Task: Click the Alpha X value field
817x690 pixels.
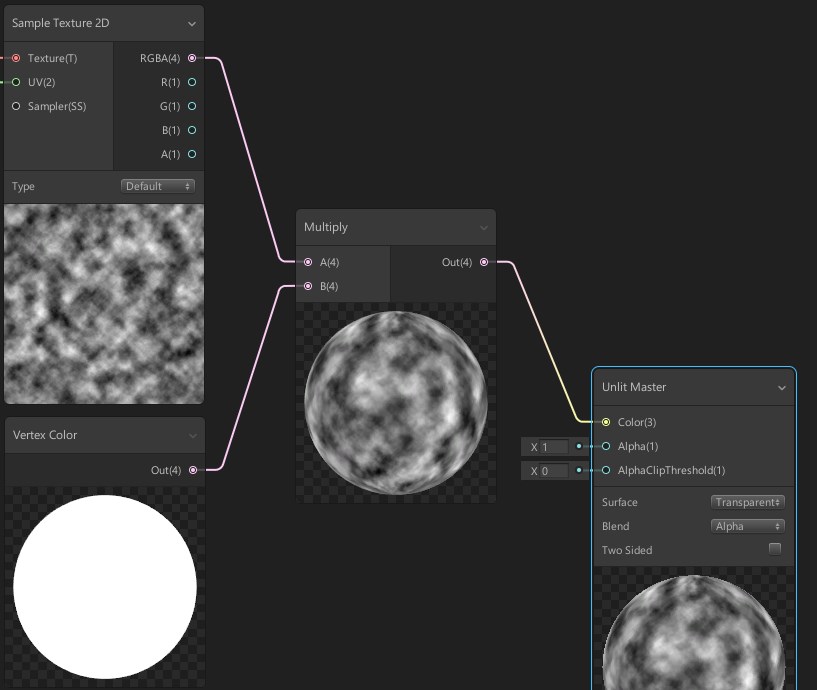Action: [554, 447]
